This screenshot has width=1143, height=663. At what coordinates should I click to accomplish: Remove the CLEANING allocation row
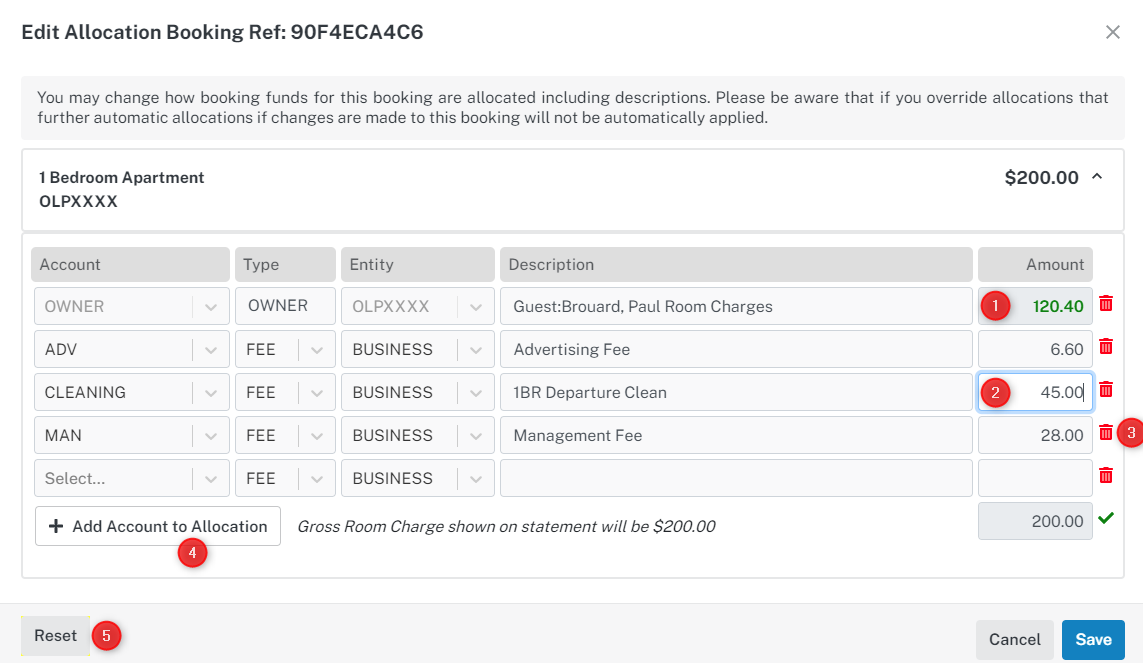coord(1106,390)
